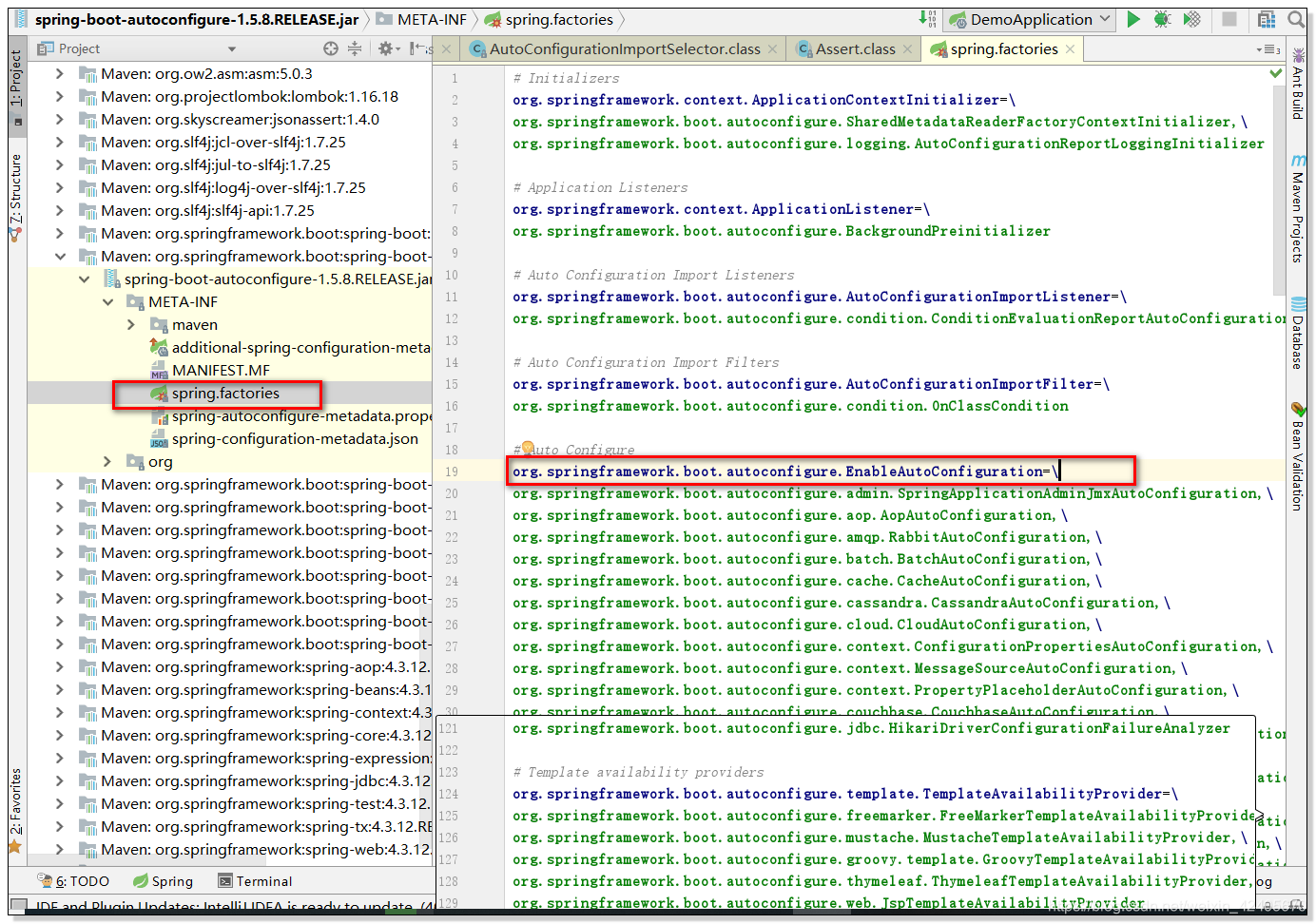Open DemoApplication run configuration dropdown

point(1031,19)
